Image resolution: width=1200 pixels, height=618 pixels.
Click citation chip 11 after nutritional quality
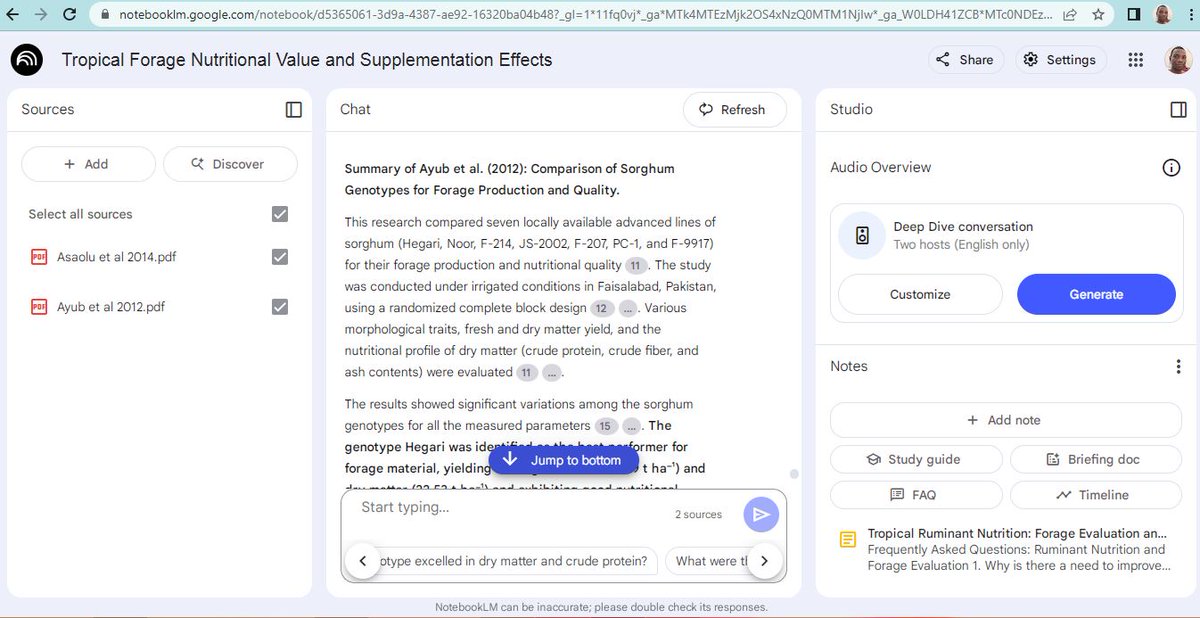point(636,265)
